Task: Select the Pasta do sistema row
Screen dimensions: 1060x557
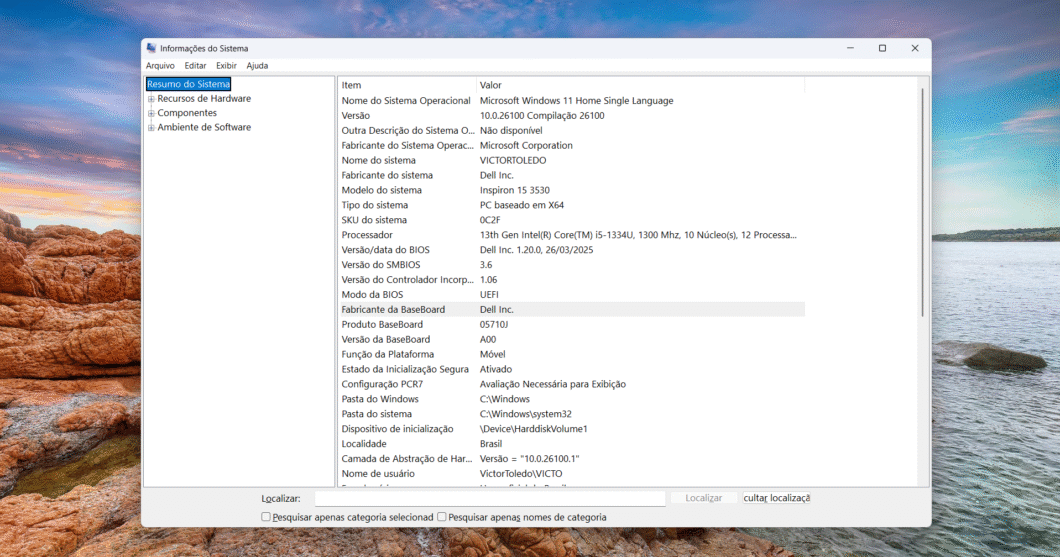Action: [571, 414]
